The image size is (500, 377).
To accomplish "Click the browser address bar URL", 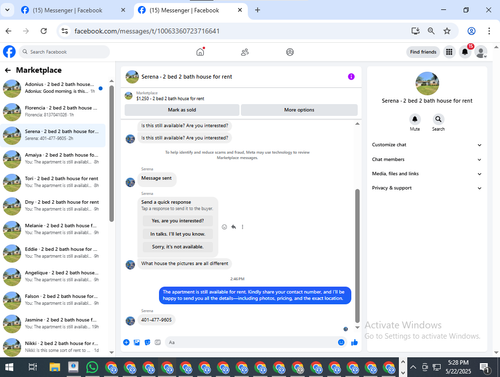I will tap(147, 31).
